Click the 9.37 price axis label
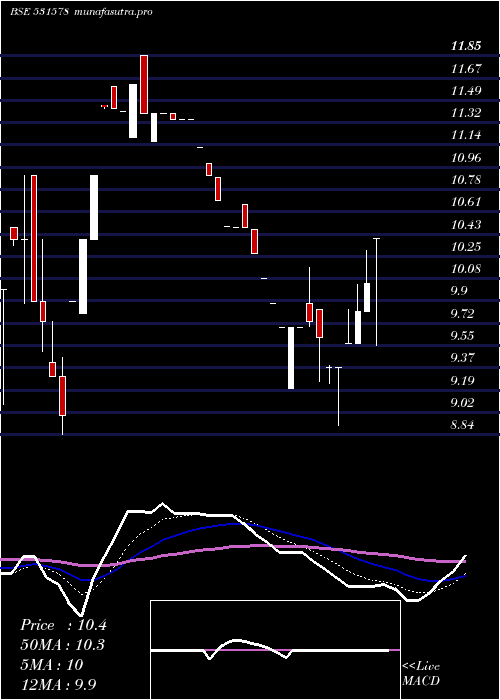 pos(462,358)
